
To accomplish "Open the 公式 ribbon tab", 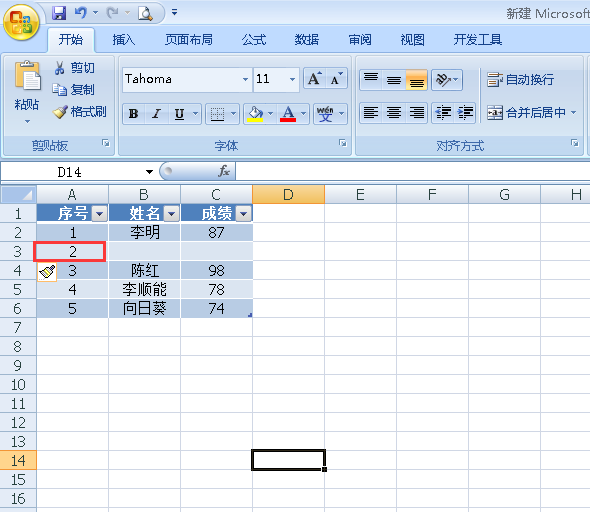I will [254, 40].
